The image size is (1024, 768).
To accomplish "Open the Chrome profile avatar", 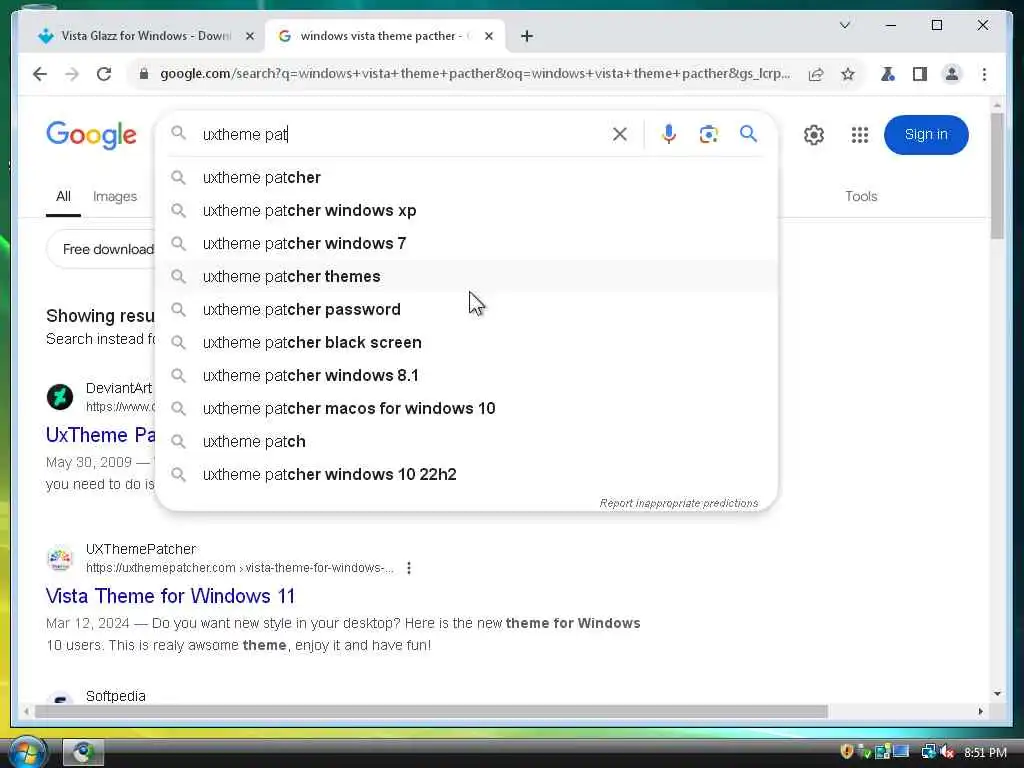I will (x=952, y=74).
